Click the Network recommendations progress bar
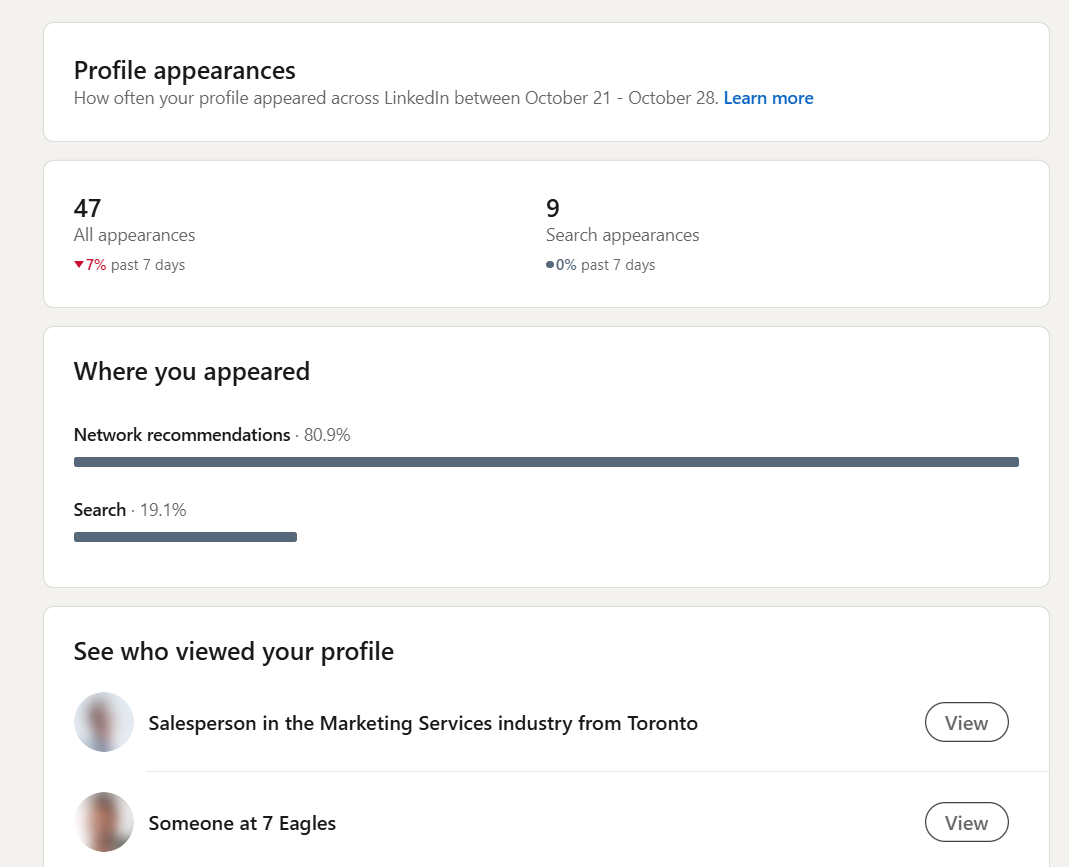1069x867 pixels. click(546, 461)
